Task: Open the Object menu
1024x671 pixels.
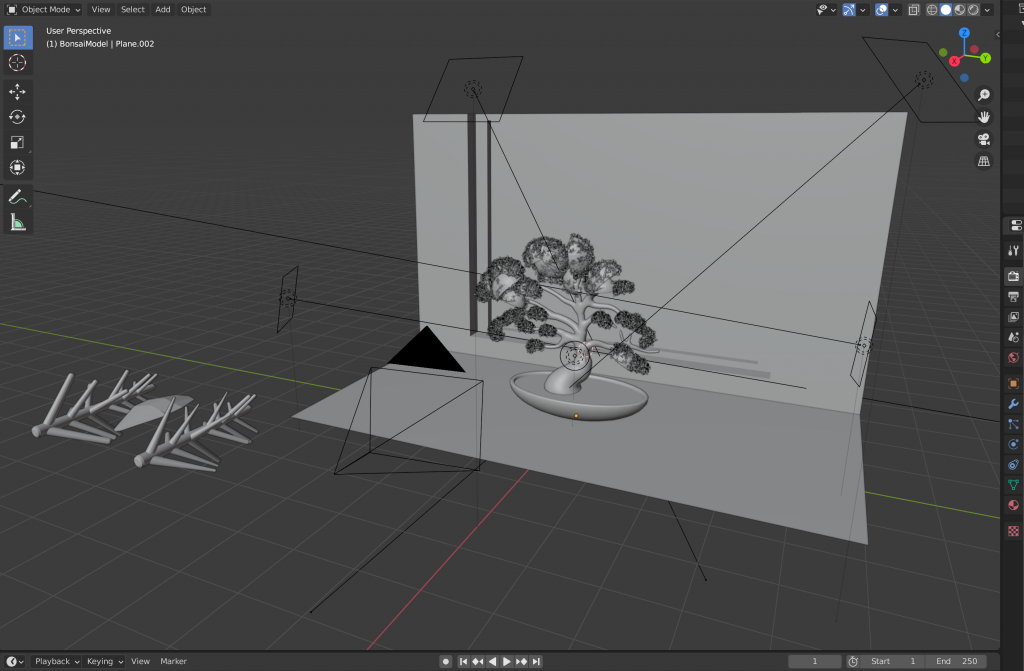Action: (x=193, y=10)
